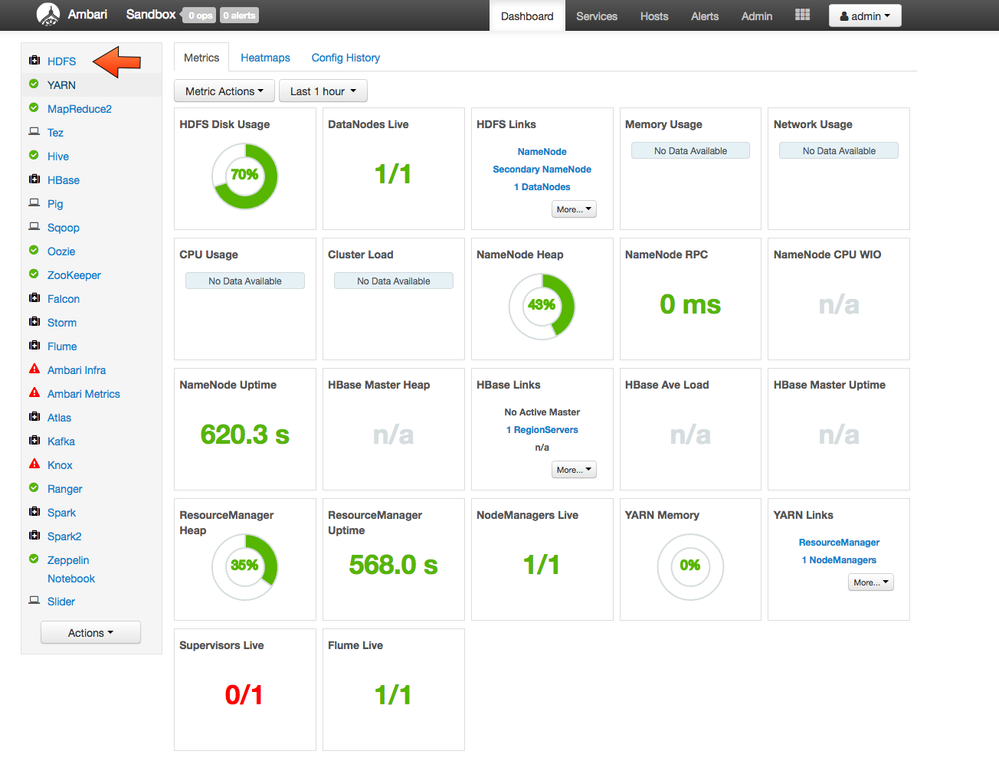Switch to the Heatmaps tab
Screen dimensions: 999x778
[265, 57]
